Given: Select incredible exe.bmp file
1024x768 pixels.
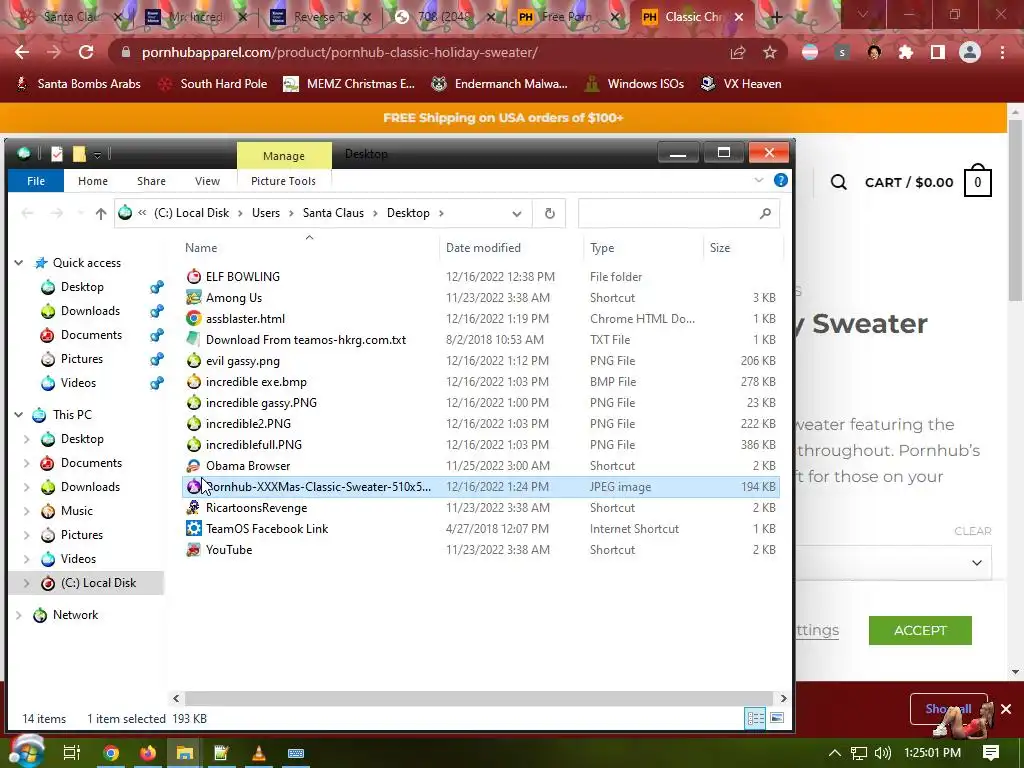Looking at the screenshot, I should [480, 382].
